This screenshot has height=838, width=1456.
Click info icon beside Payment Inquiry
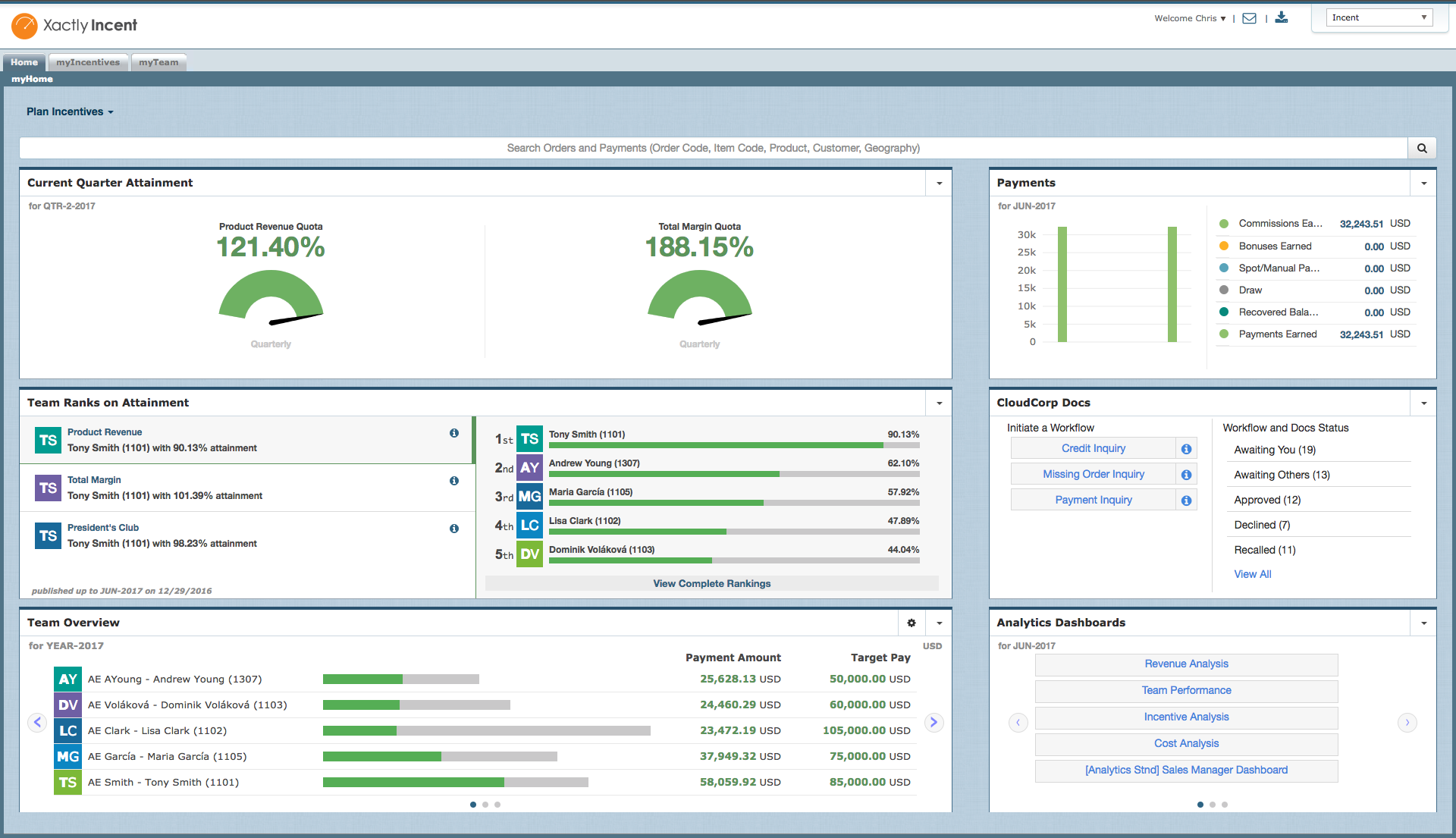[1186, 501]
